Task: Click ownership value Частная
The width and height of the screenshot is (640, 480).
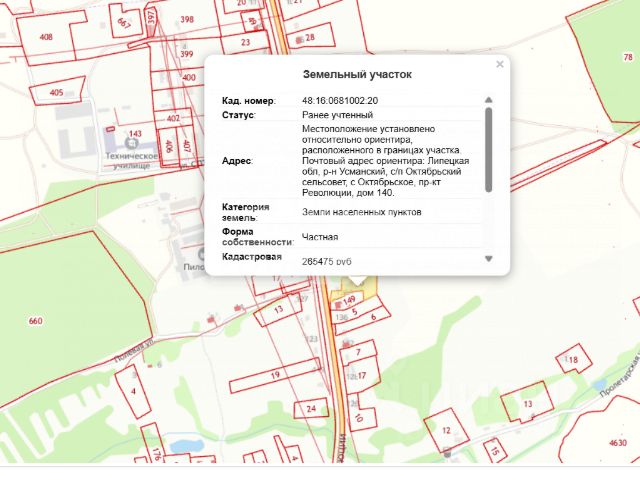Action: click(320, 237)
